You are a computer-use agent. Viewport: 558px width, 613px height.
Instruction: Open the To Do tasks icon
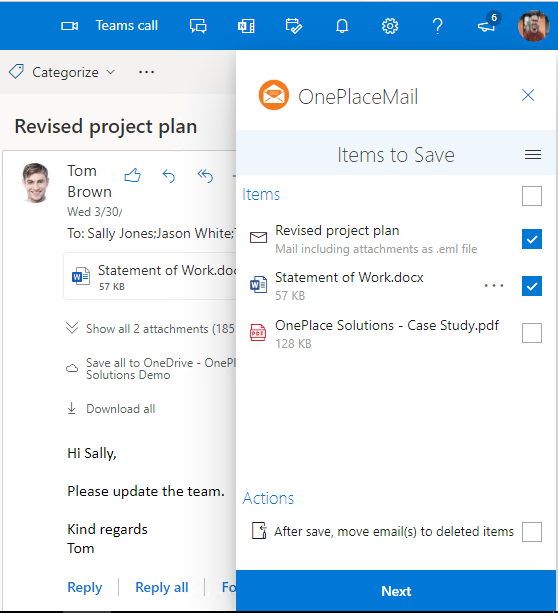(x=294, y=26)
